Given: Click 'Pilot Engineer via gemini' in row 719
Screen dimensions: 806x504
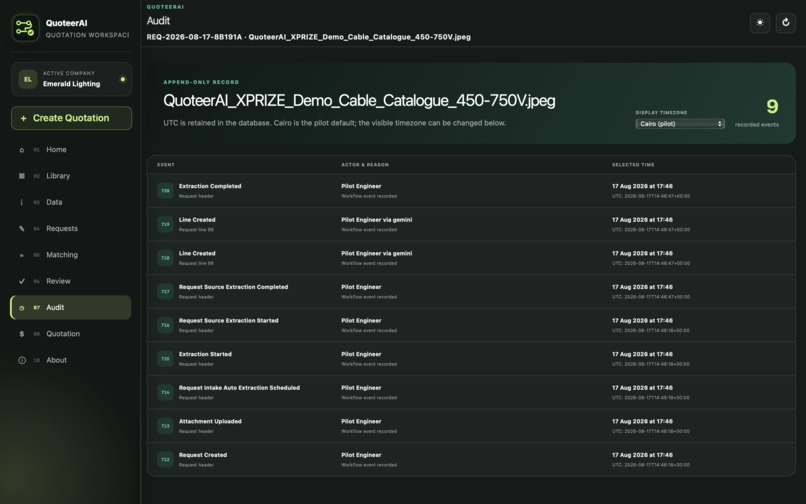Looking at the screenshot, I should point(376,220).
